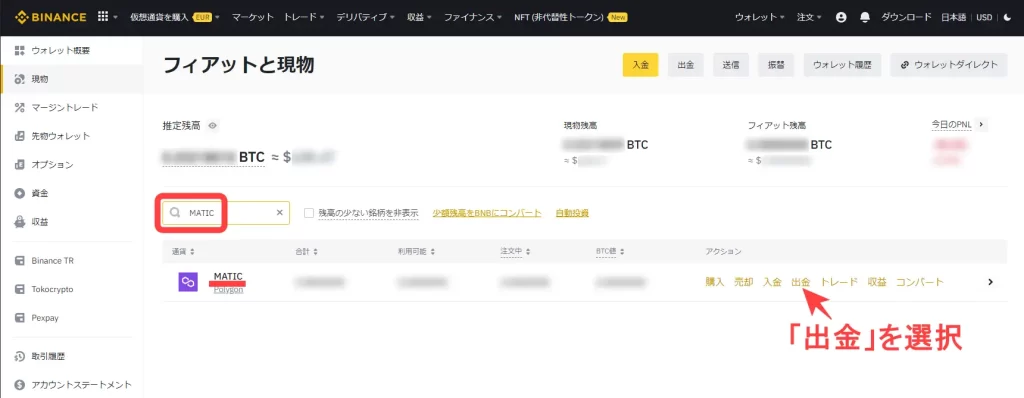Open 仮想通貨を購入 dropdown
Viewport: 1024px width, 398px height.
[x=175, y=17]
